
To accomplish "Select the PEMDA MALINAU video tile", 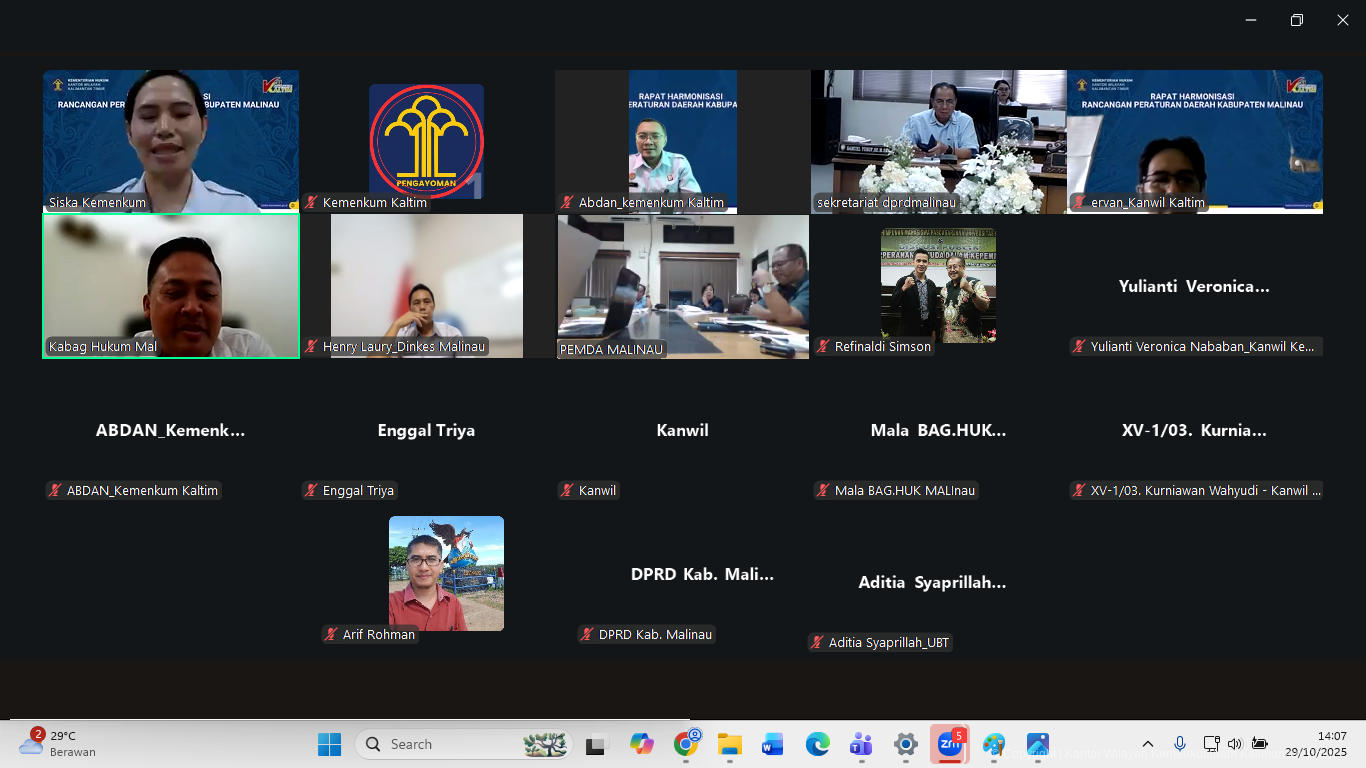I will point(683,286).
